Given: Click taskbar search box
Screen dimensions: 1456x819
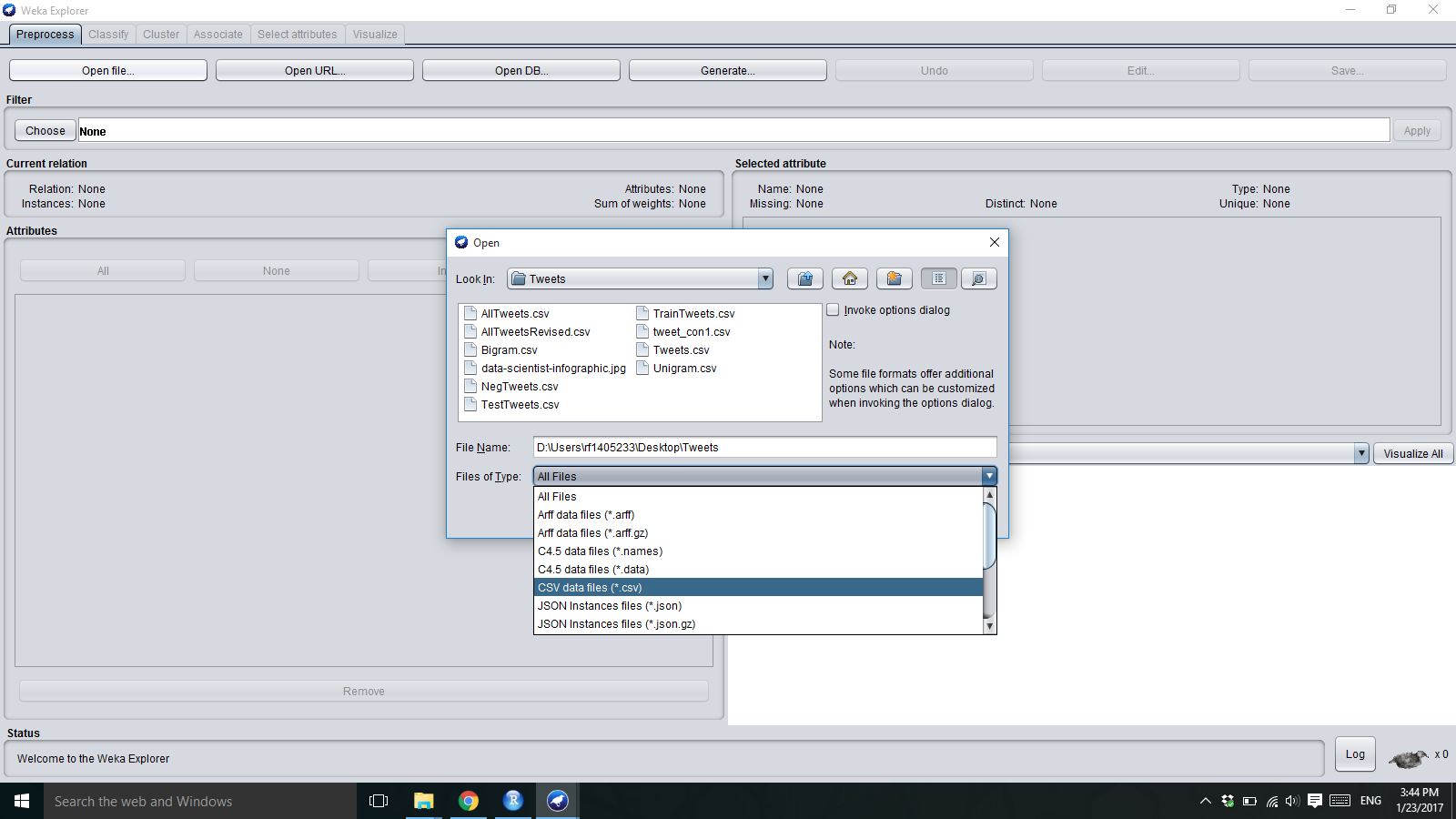Looking at the screenshot, I should click(200, 801).
